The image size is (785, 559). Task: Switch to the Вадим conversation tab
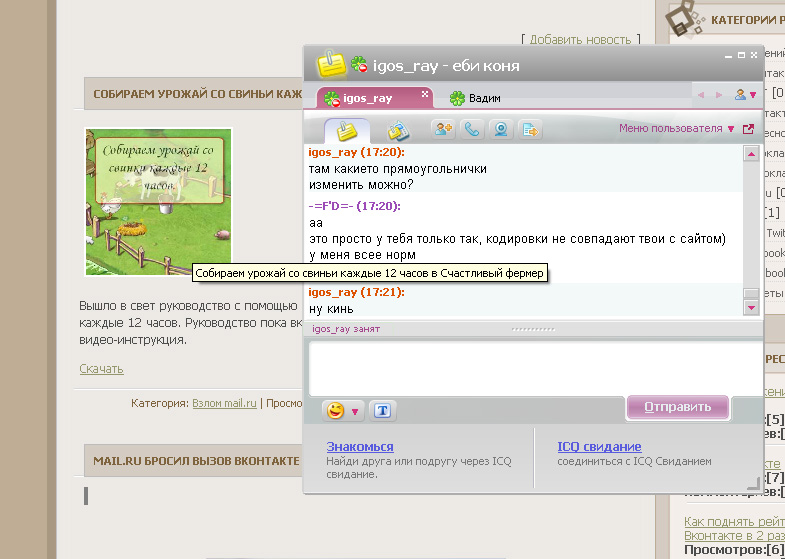[475, 98]
